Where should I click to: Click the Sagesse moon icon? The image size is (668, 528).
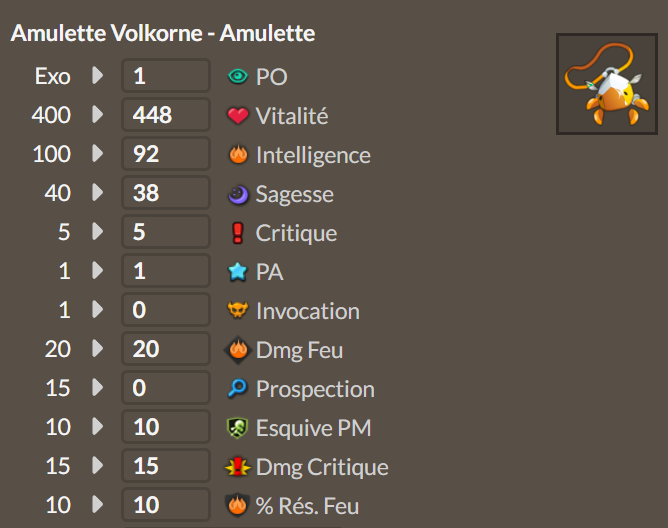coord(238,194)
